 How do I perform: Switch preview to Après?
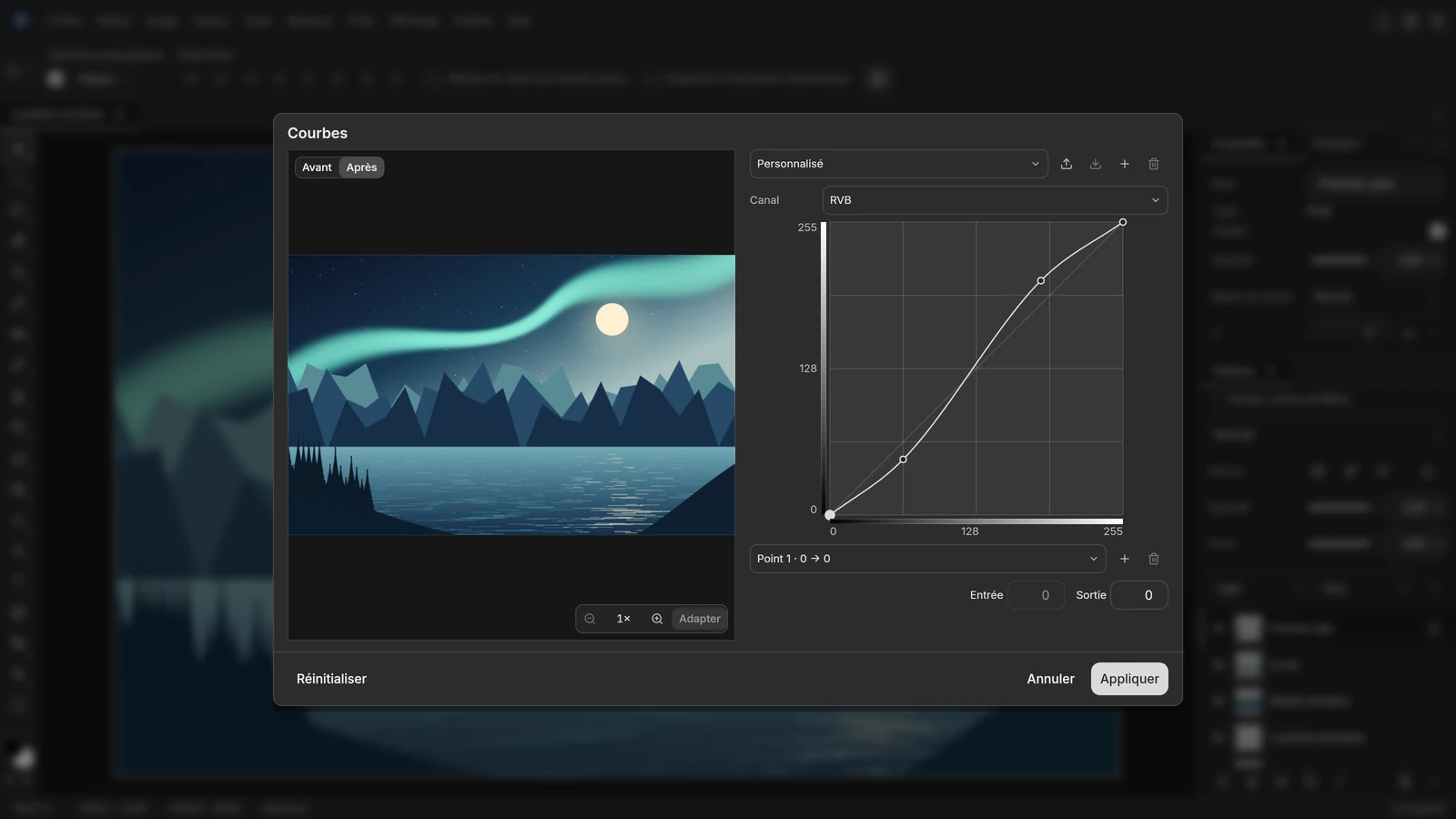pos(361,167)
